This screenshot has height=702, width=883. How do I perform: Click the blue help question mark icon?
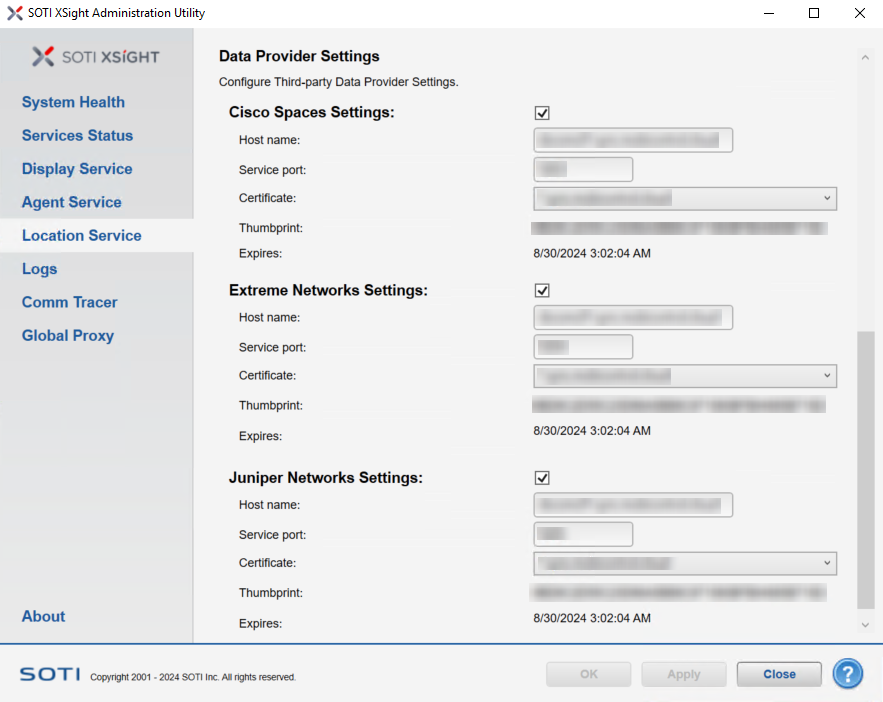(x=848, y=673)
